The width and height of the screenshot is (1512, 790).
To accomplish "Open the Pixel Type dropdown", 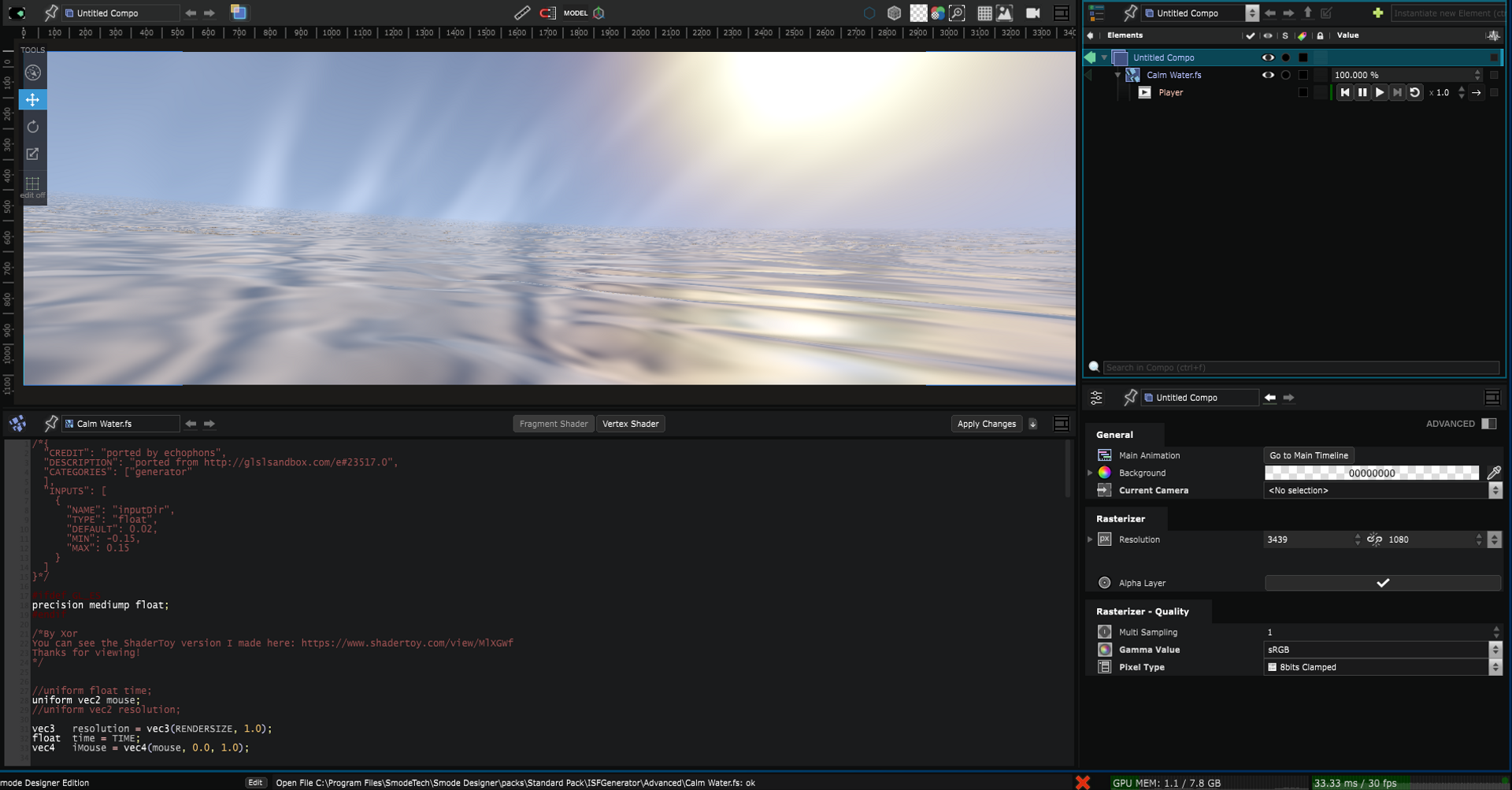I will click(x=1383, y=667).
